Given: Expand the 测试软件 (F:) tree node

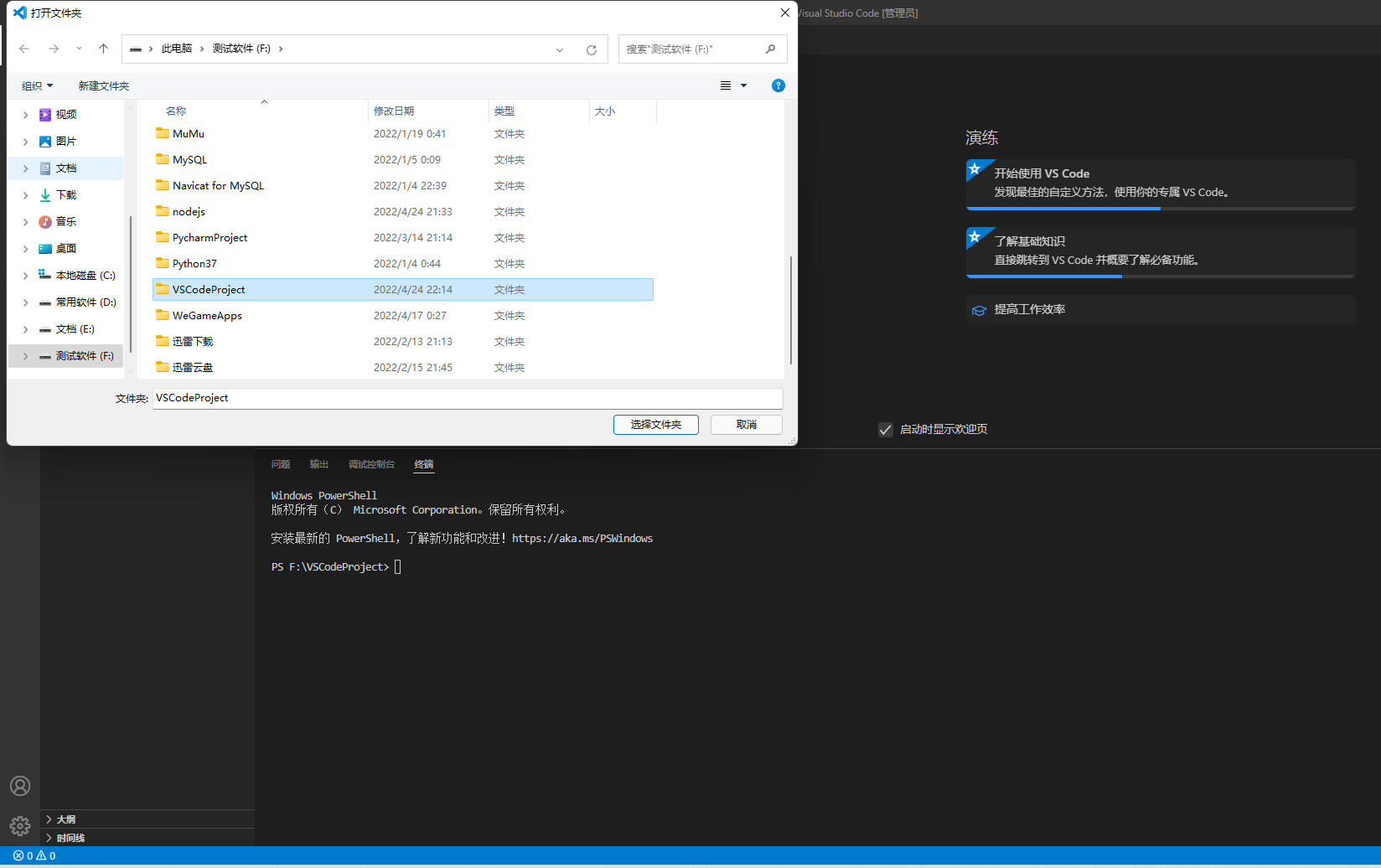Looking at the screenshot, I should tap(25, 356).
